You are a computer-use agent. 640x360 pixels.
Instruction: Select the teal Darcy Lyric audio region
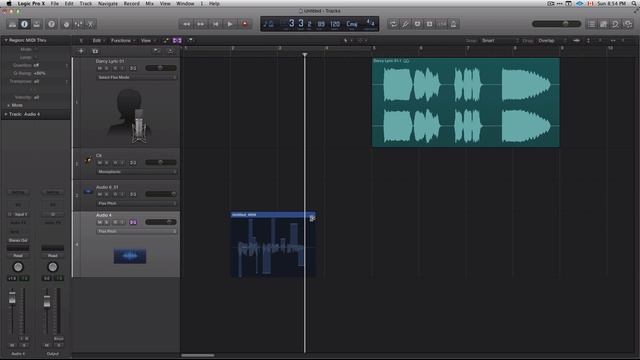466,102
